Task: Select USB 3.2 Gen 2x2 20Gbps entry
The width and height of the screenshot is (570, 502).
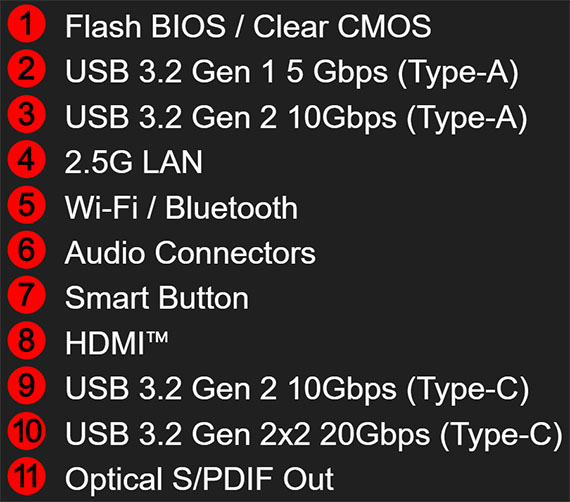Action: (x=314, y=435)
